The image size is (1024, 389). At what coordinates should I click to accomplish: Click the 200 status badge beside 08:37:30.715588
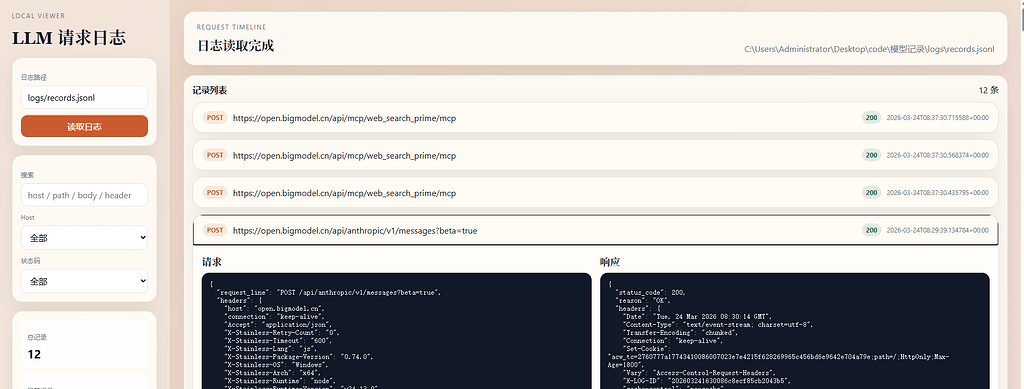coord(871,118)
